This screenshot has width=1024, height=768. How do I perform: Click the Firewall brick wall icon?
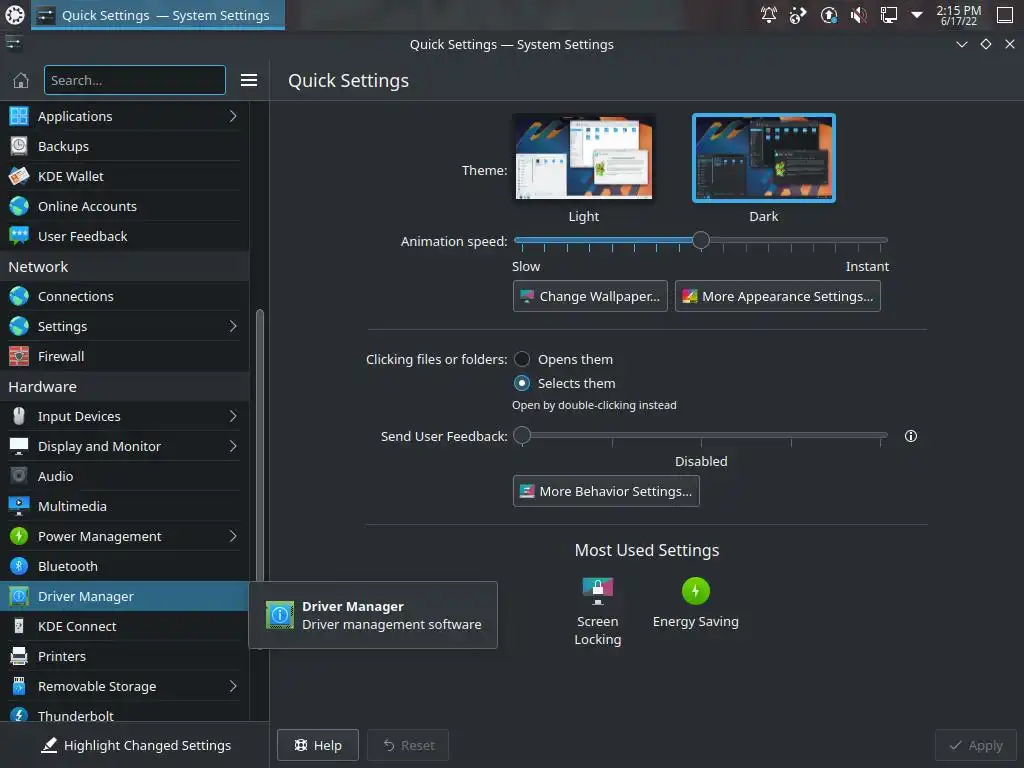19,357
